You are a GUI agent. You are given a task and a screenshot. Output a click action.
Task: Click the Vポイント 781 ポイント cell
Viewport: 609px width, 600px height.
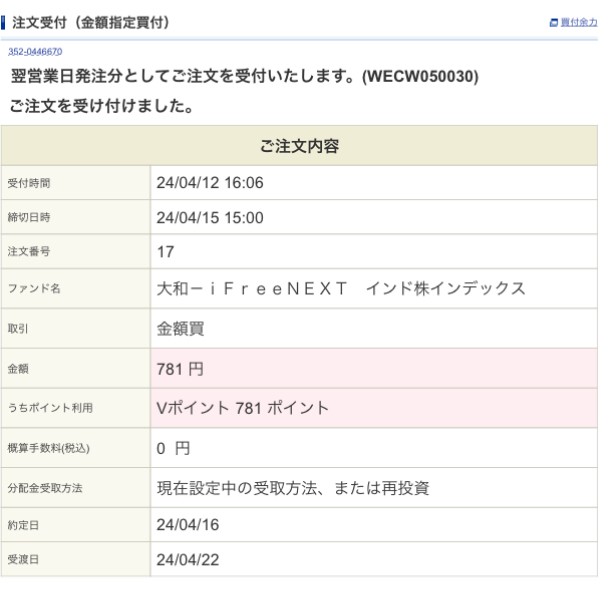pyautogui.click(x=243, y=408)
